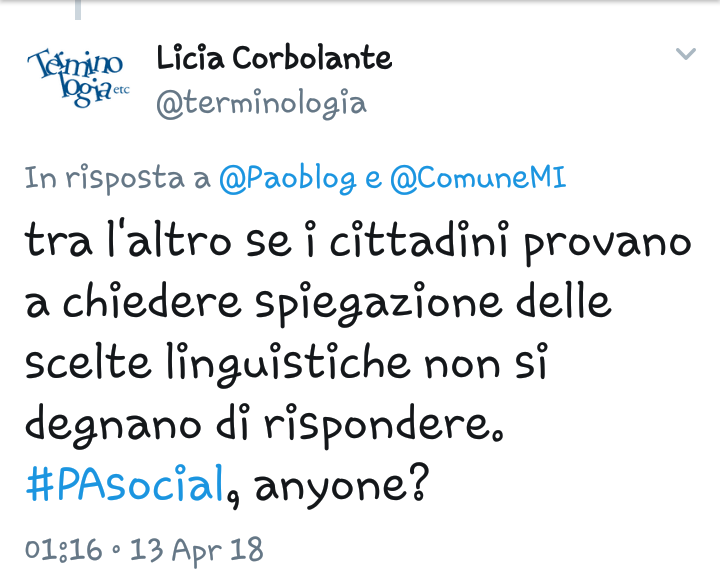Click the dot separator between time and date

[116, 549]
